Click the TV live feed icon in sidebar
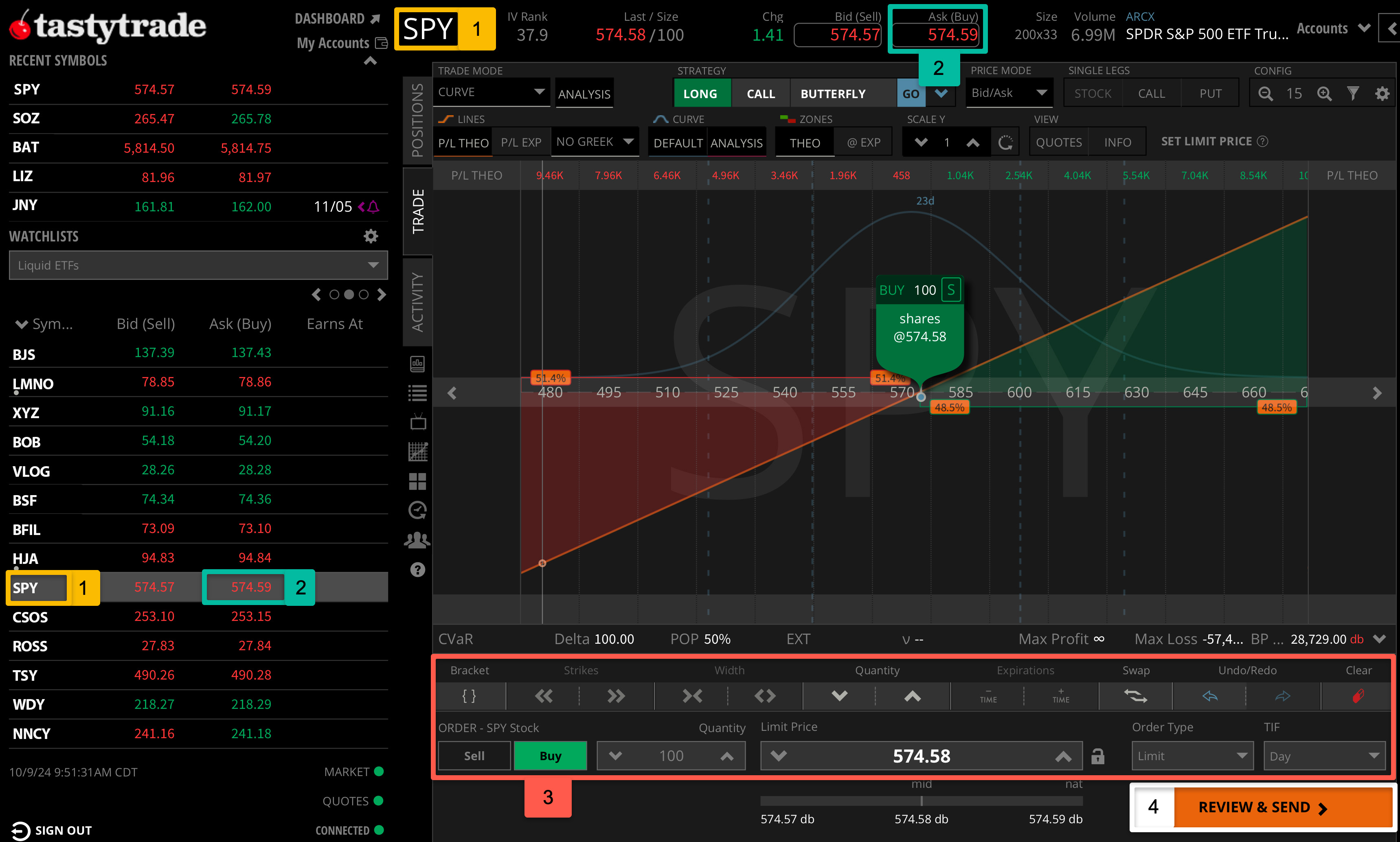This screenshot has width=1400, height=842. click(x=418, y=421)
